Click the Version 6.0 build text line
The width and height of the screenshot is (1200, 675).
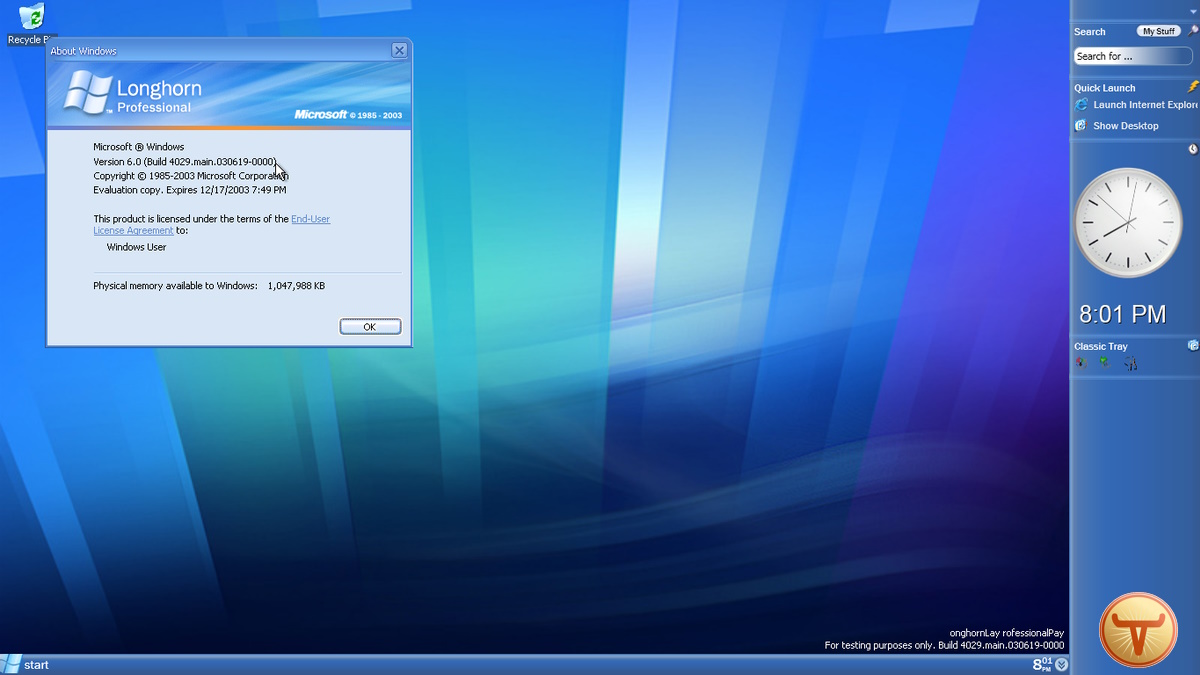(x=185, y=161)
